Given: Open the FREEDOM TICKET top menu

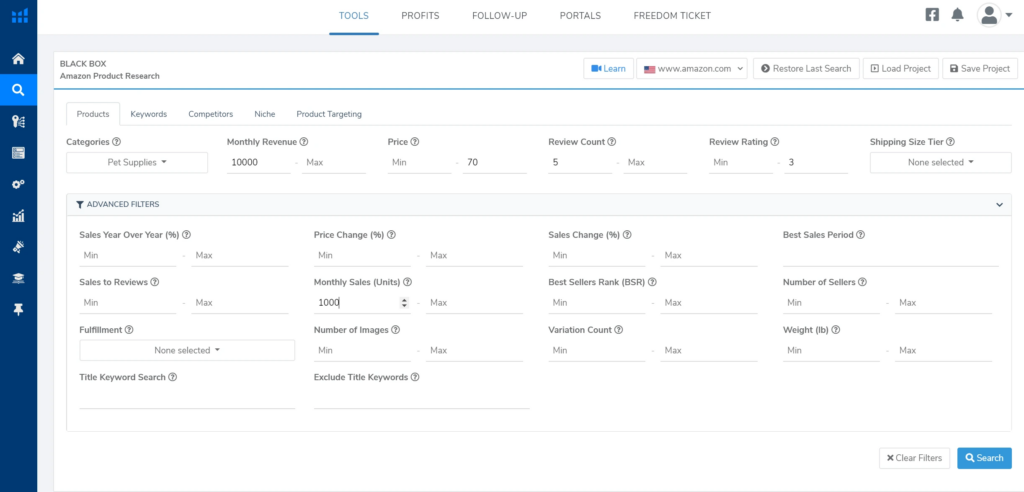Looking at the screenshot, I should 672,16.
